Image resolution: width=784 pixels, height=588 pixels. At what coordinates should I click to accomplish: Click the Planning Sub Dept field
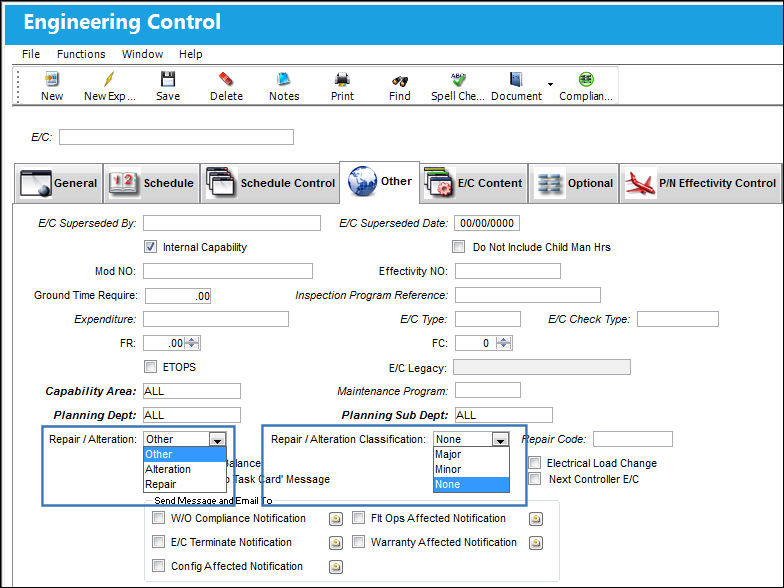504,415
